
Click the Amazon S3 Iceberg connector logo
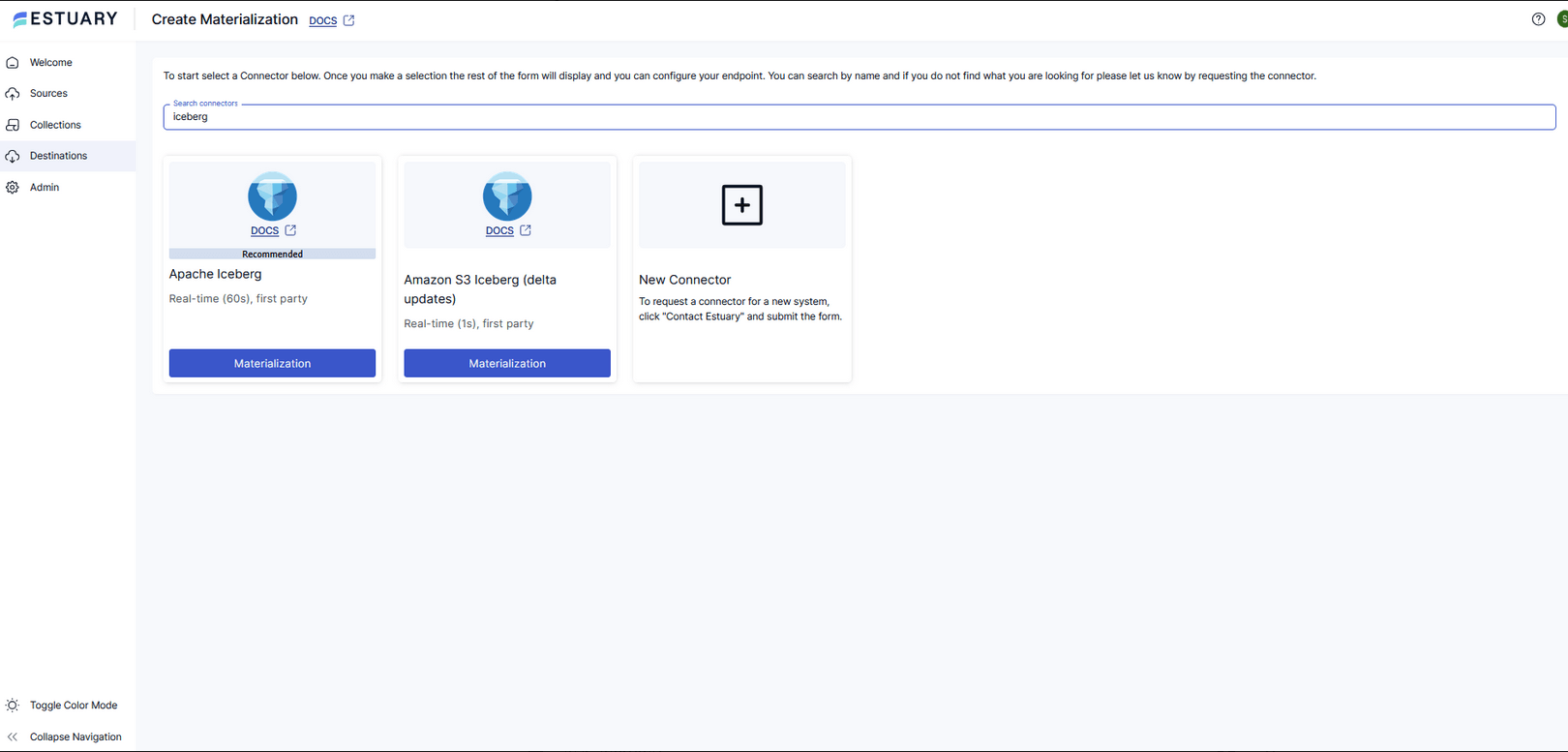(x=507, y=196)
